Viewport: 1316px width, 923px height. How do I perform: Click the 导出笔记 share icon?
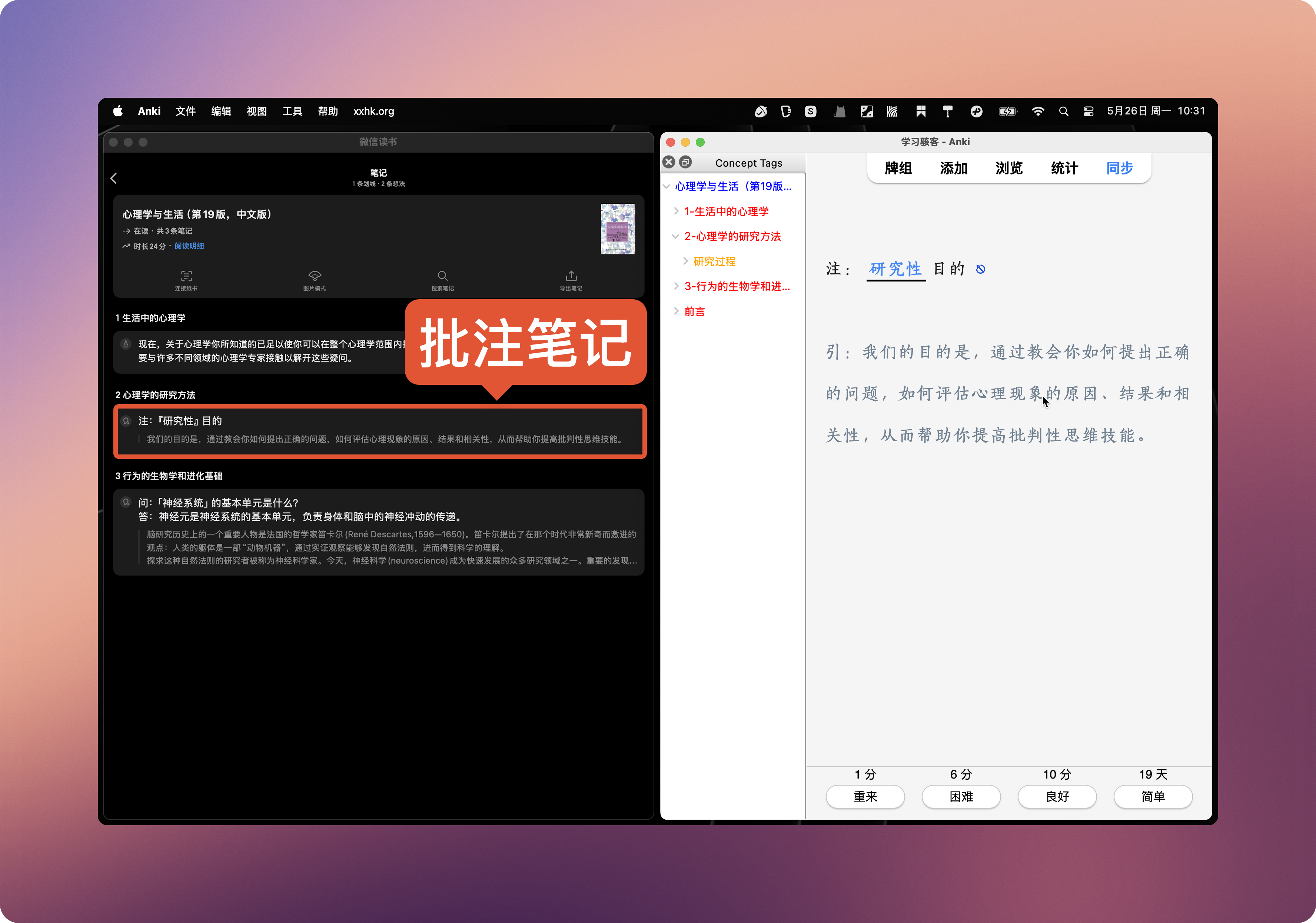(571, 276)
